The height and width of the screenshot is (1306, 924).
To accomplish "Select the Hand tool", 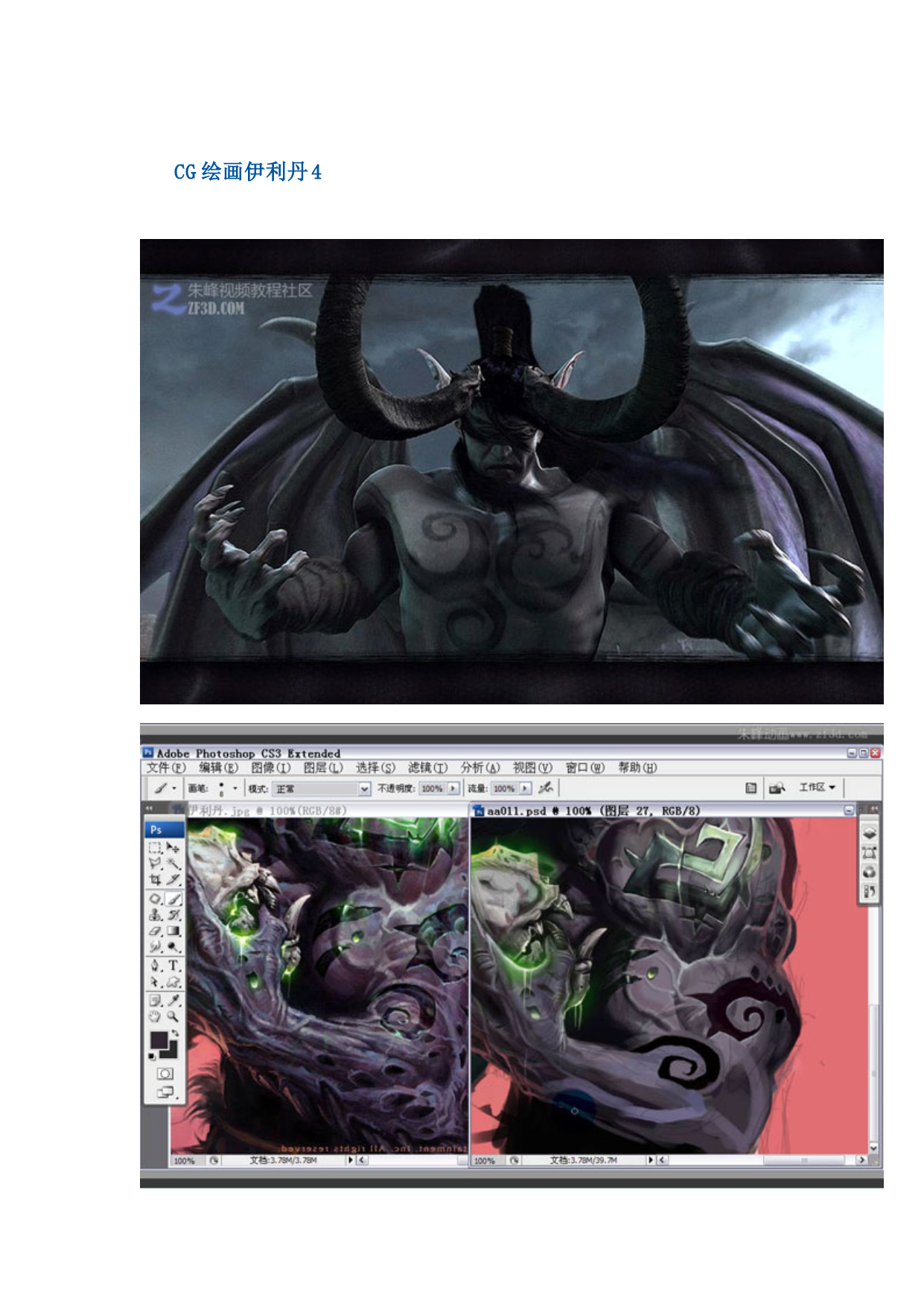I will [155, 1017].
